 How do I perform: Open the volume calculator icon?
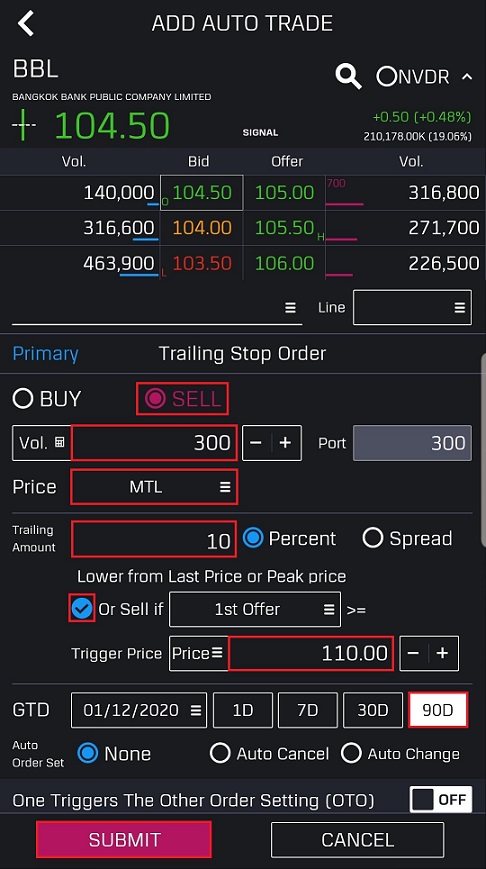pyautogui.click(x=60, y=442)
